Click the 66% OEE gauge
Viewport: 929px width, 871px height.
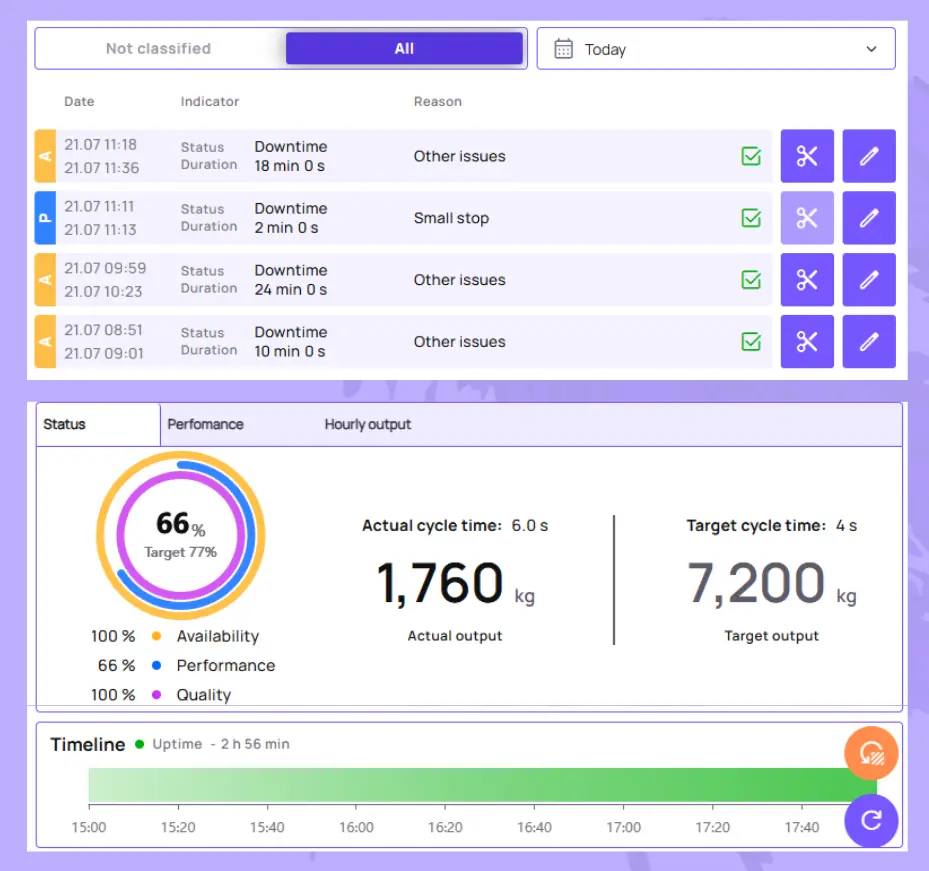[180, 535]
